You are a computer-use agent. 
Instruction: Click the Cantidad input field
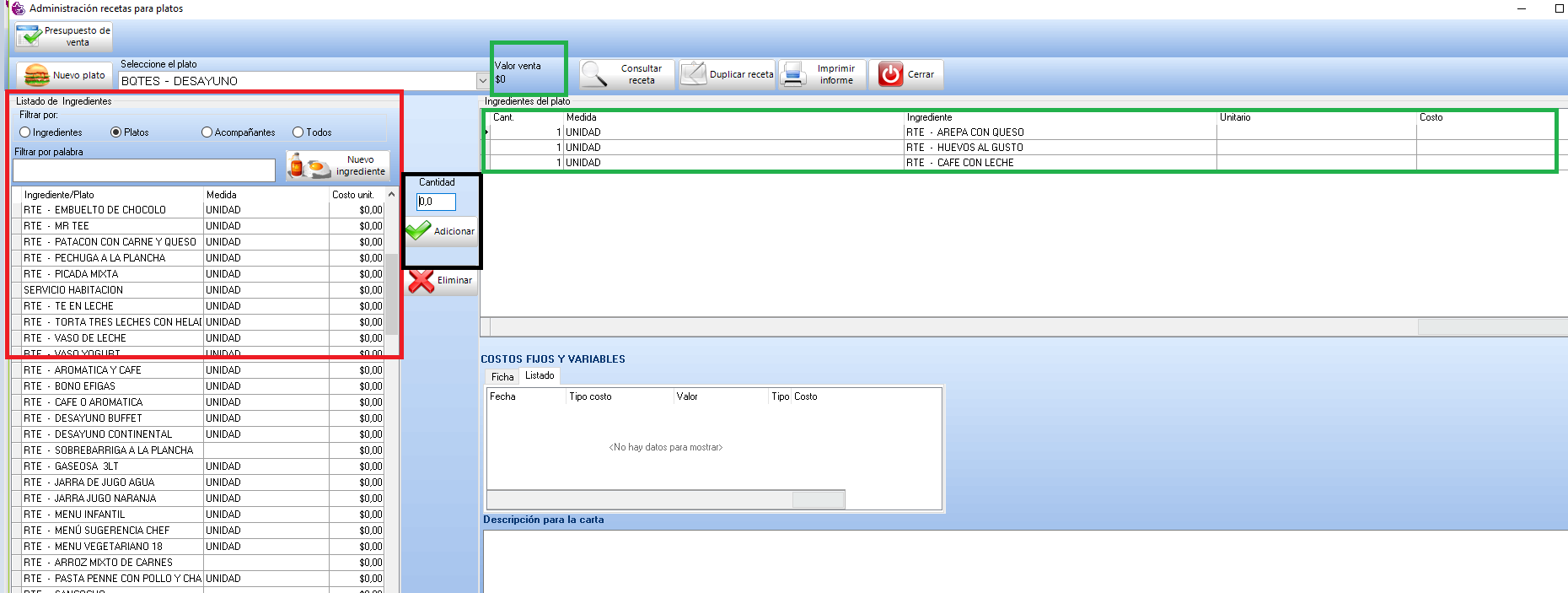coord(436,202)
